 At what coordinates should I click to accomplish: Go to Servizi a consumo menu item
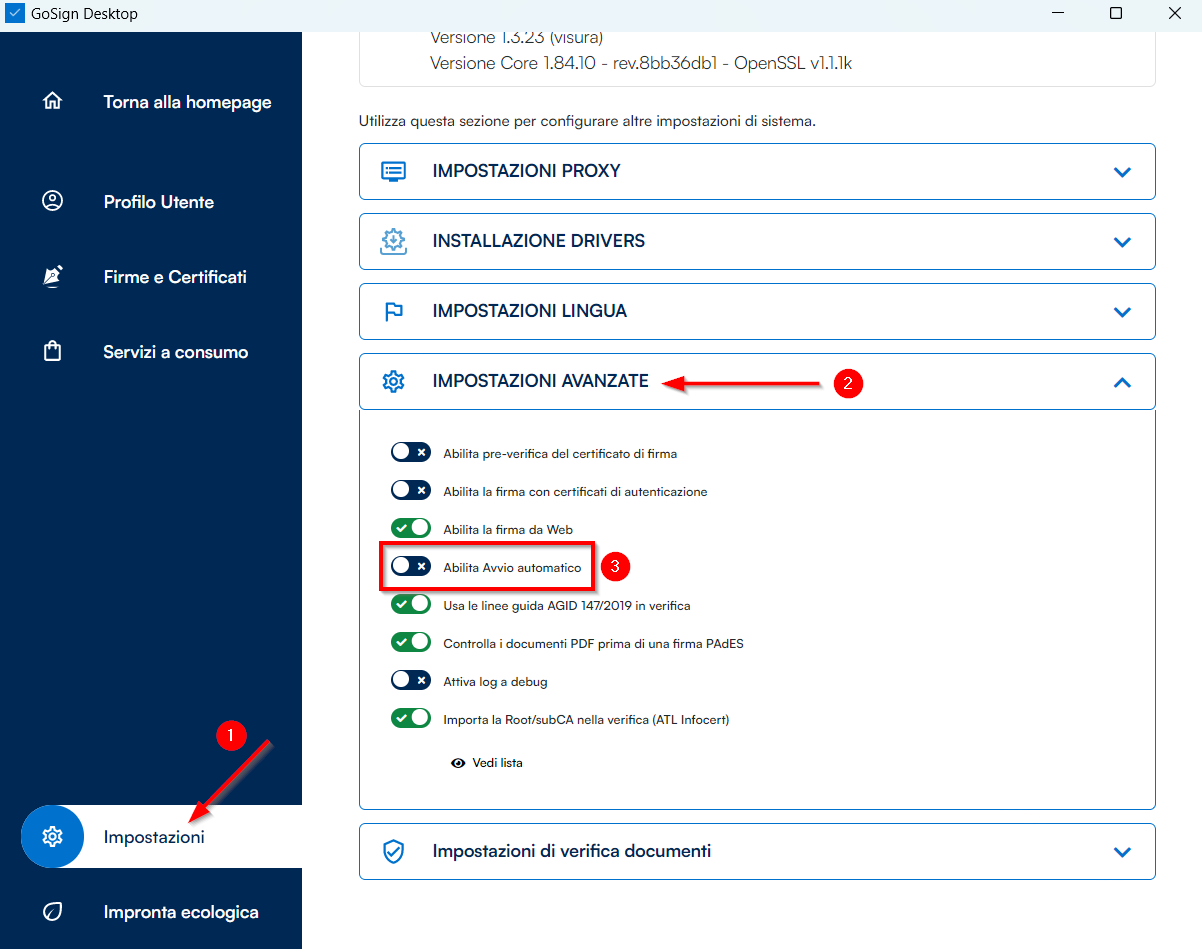click(x=175, y=352)
